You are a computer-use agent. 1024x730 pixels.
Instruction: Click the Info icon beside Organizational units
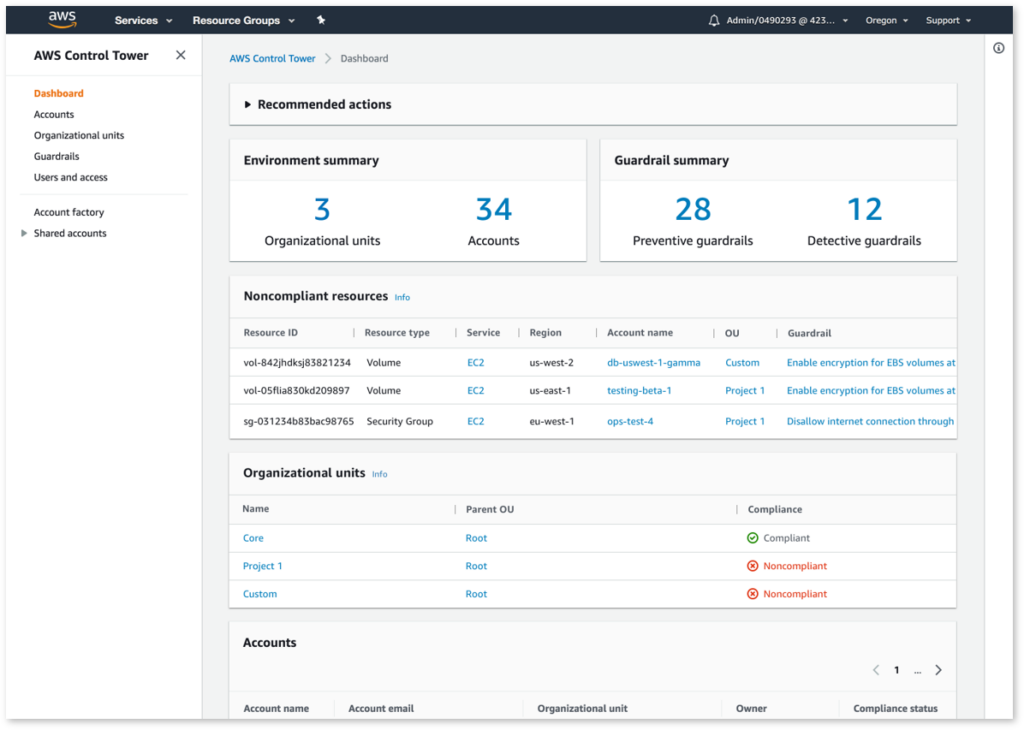tap(379, 474)
